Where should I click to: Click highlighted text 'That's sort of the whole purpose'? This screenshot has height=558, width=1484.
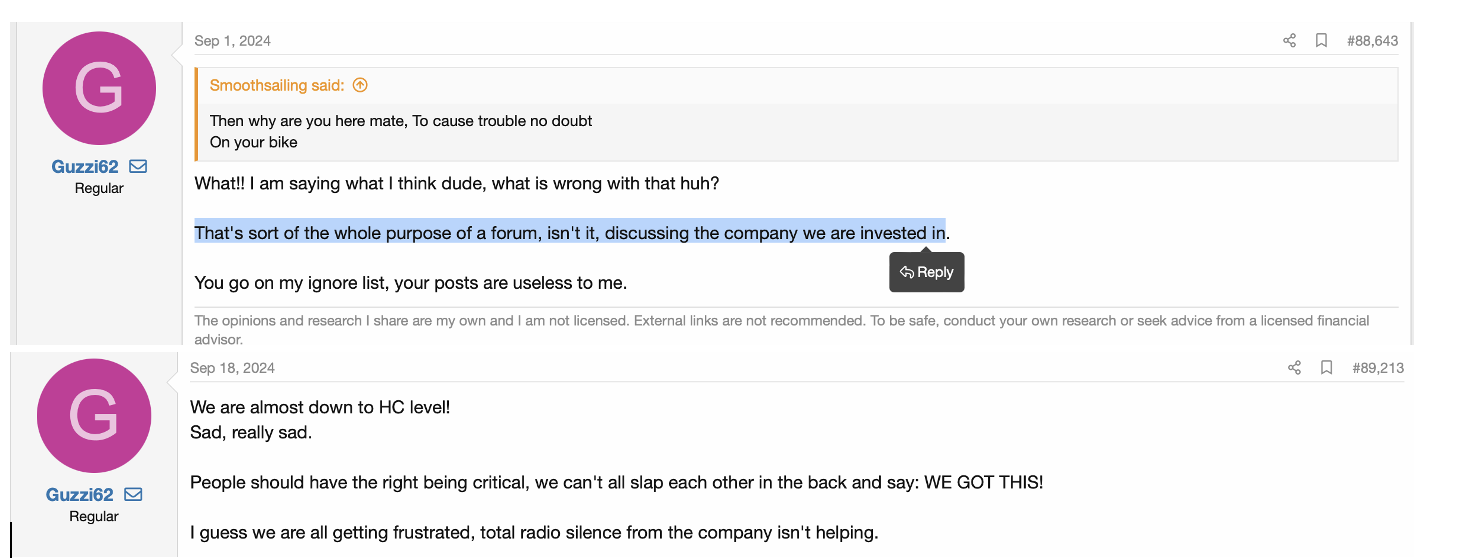coord(310,233)
